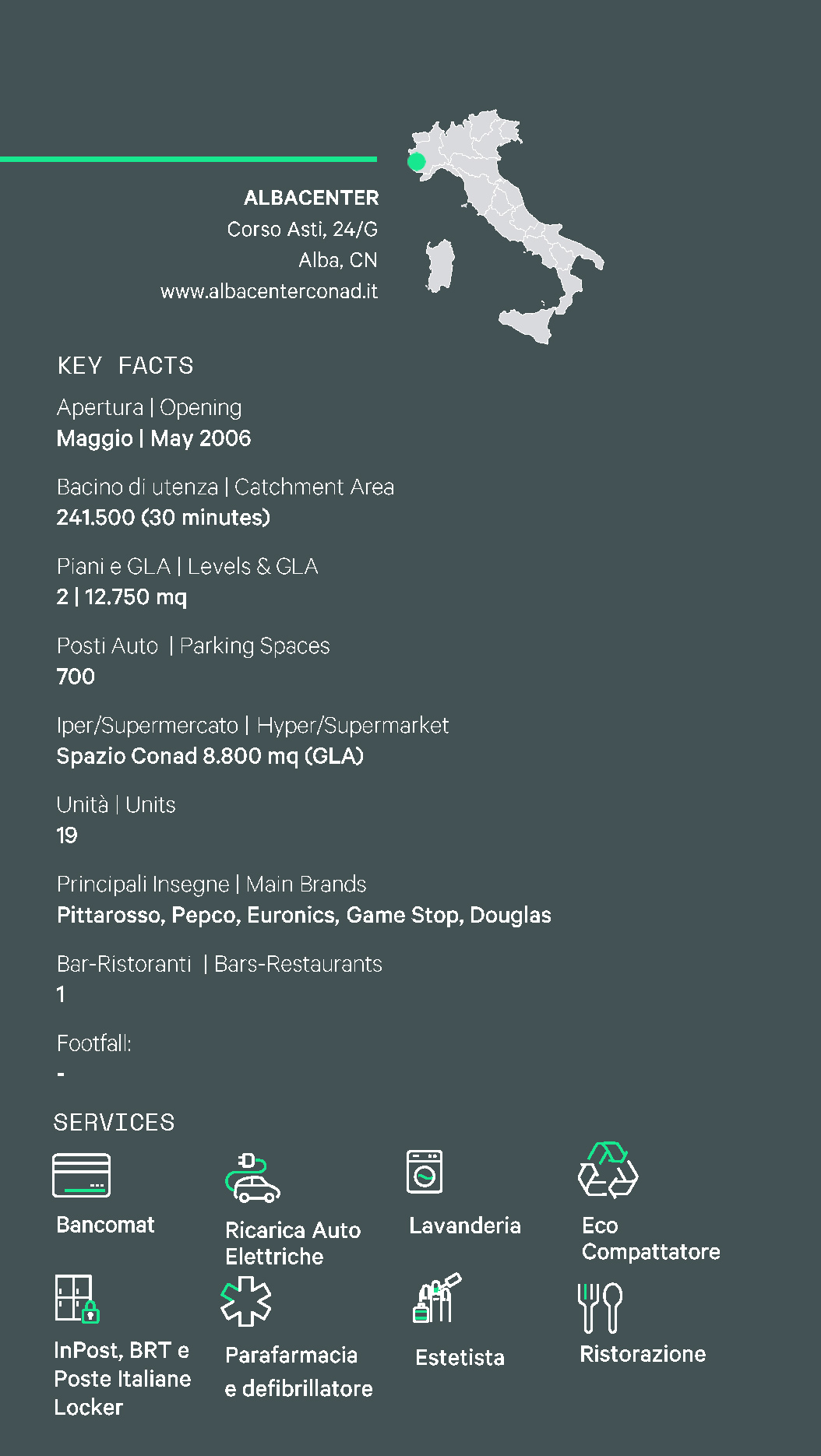This screenshot has height=1456, width=821.
Task: Select the Maggio | May 2006 opening date
Action: [x=153, y=438]
